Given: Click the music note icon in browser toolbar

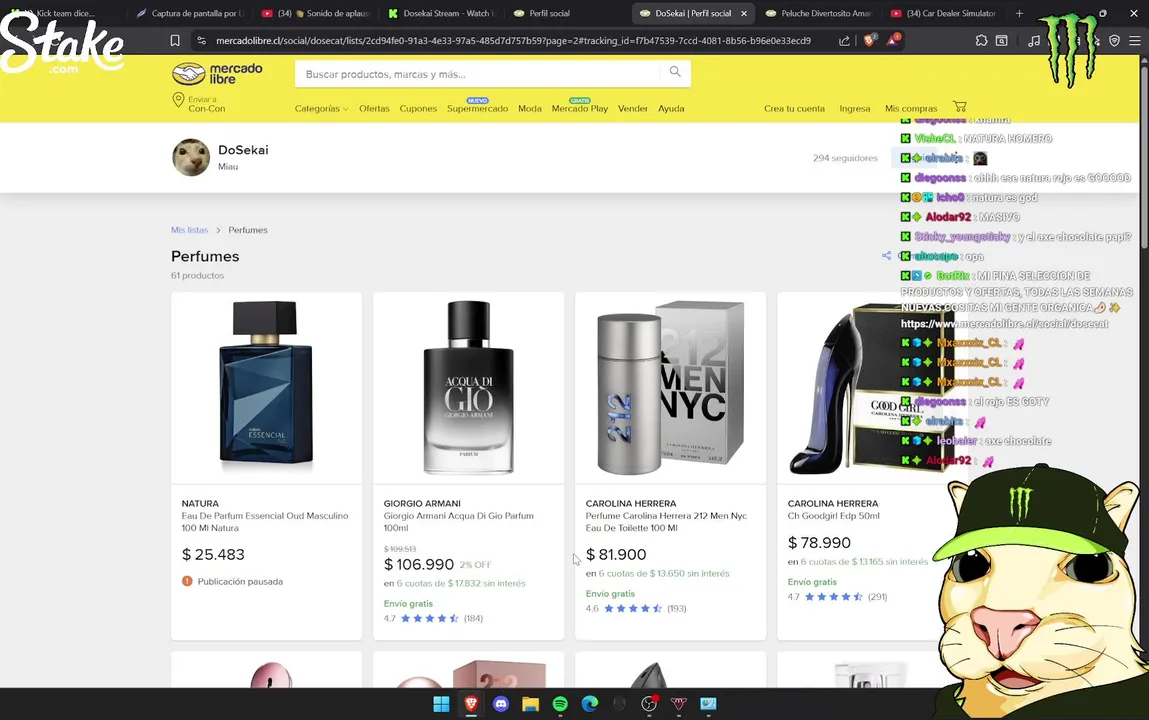Looking at the screenshot, I should tap(1034, 41).
